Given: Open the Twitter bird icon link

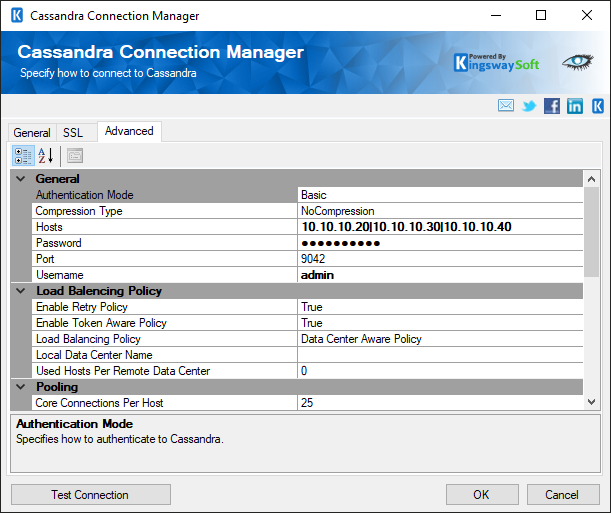Looking at the screenshot, I should (529, 106).
